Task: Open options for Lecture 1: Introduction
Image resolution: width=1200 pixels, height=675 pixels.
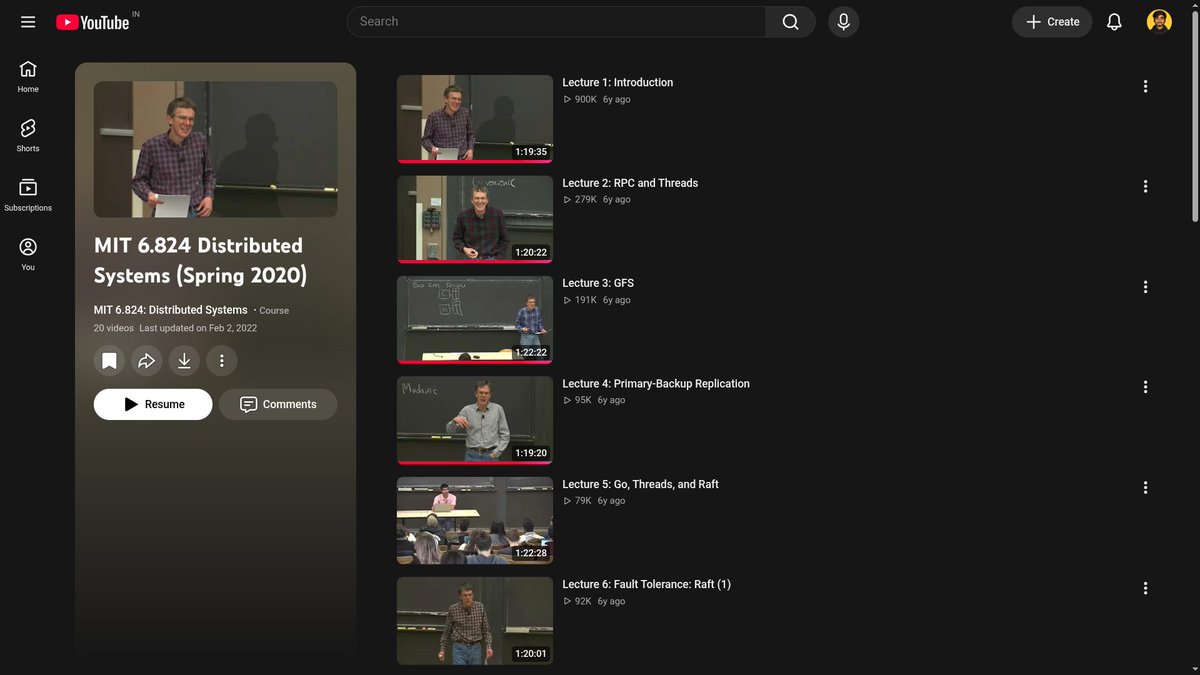Action: (x=1145, y=87)
